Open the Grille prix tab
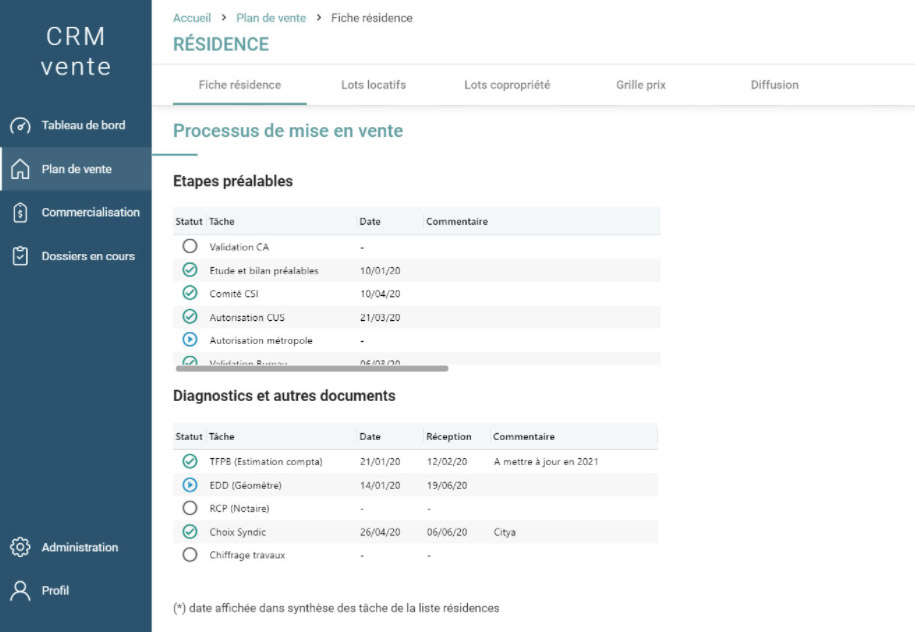 pyautogui.click(x=641, y=85)
